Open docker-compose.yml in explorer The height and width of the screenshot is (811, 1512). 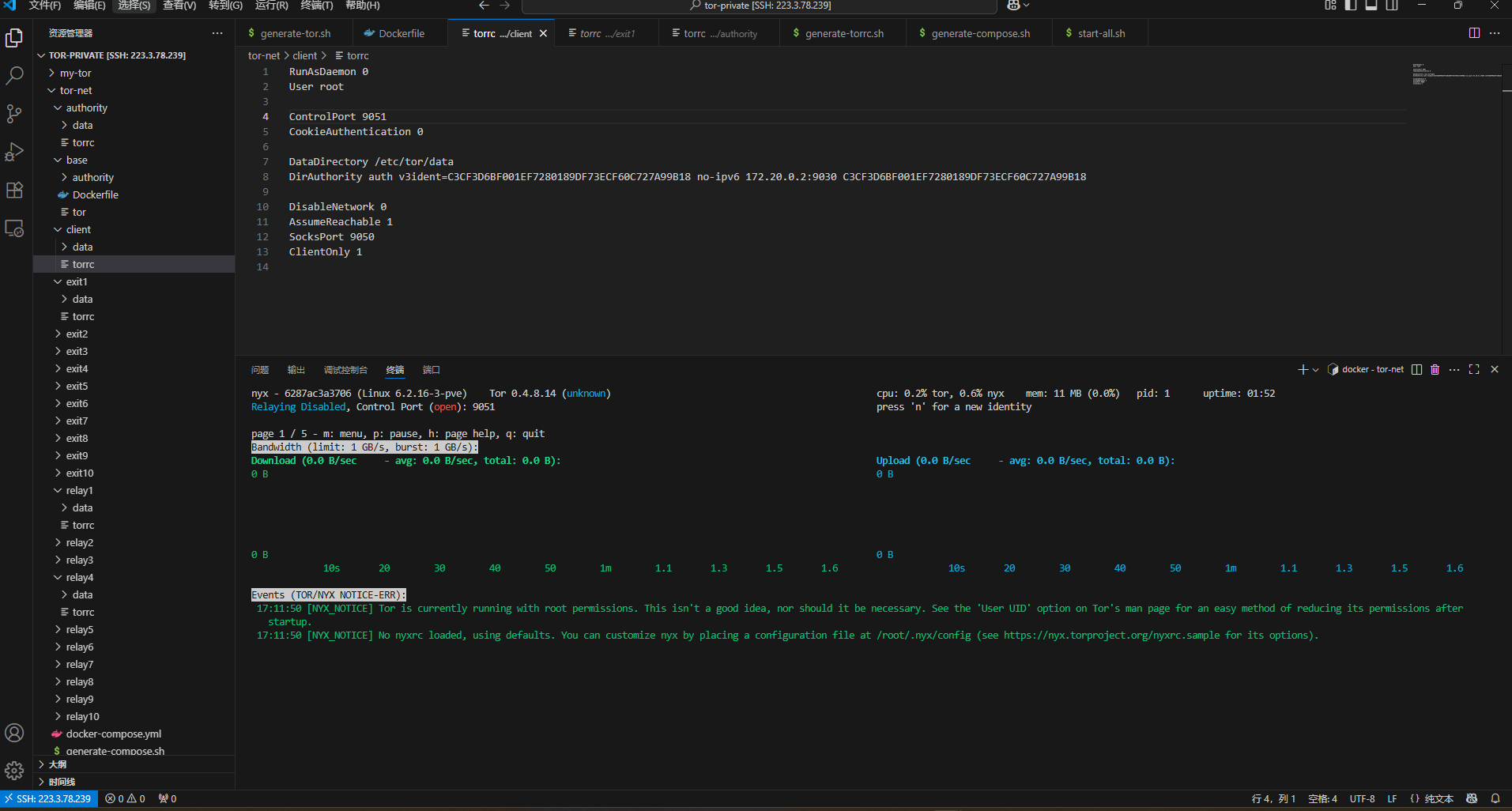pos(114,734)
